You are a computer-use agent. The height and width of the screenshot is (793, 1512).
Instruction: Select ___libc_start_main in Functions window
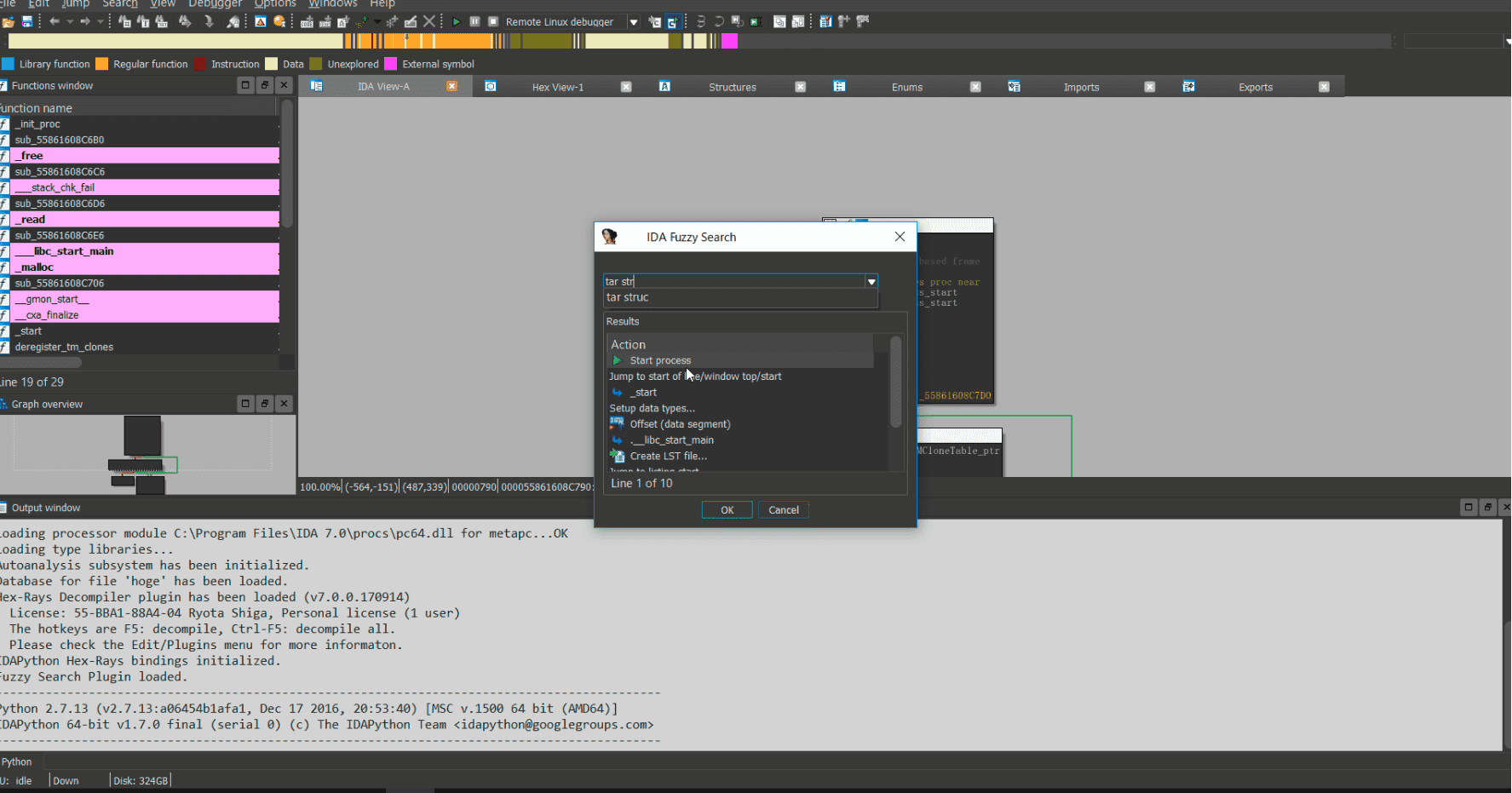pos(140,251)
